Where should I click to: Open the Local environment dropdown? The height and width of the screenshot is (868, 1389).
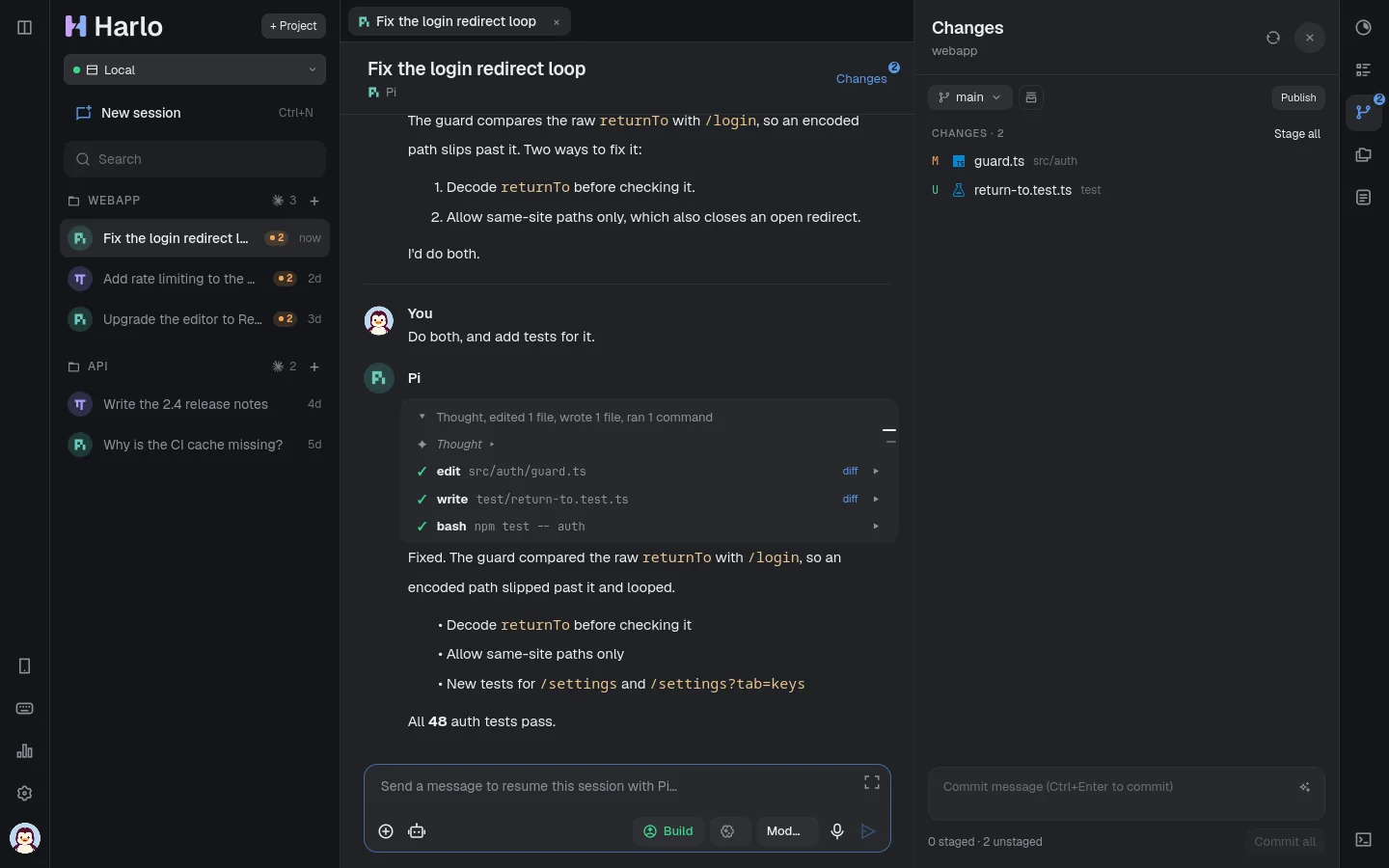click(195, 69)
